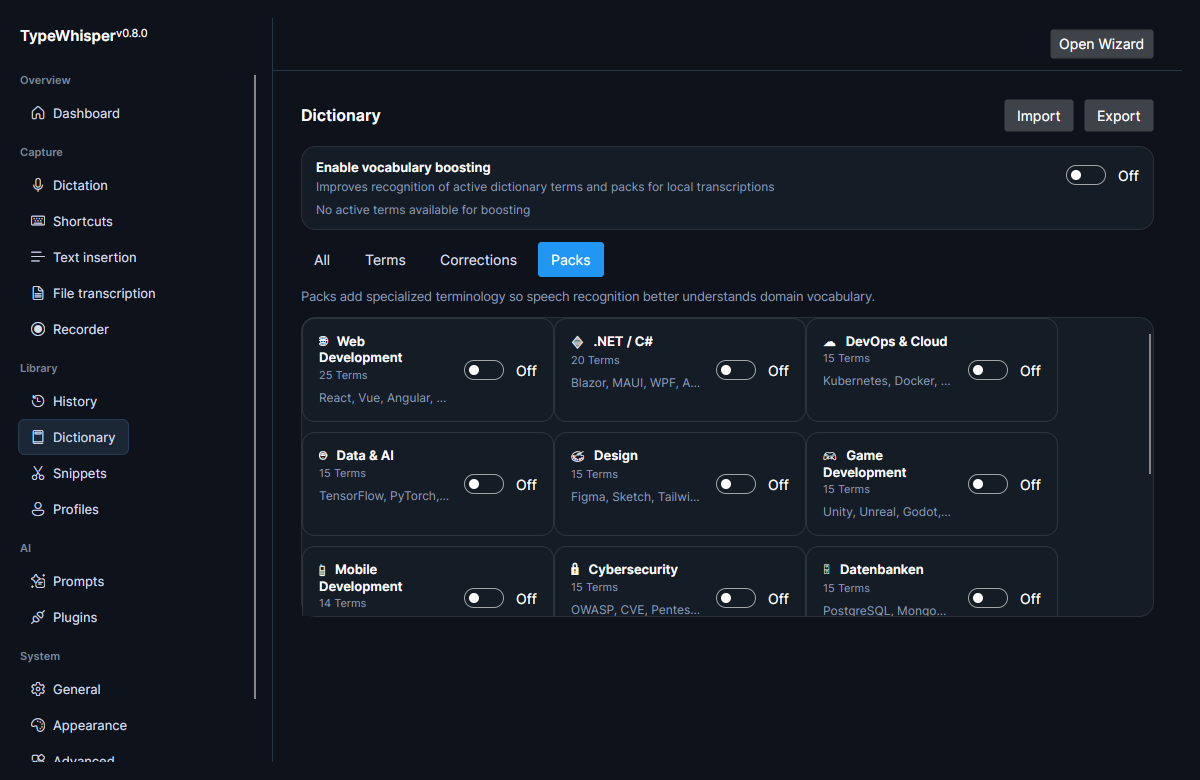
Task: Toggle the Cybersecurity pack on
Action: point(736,599)
